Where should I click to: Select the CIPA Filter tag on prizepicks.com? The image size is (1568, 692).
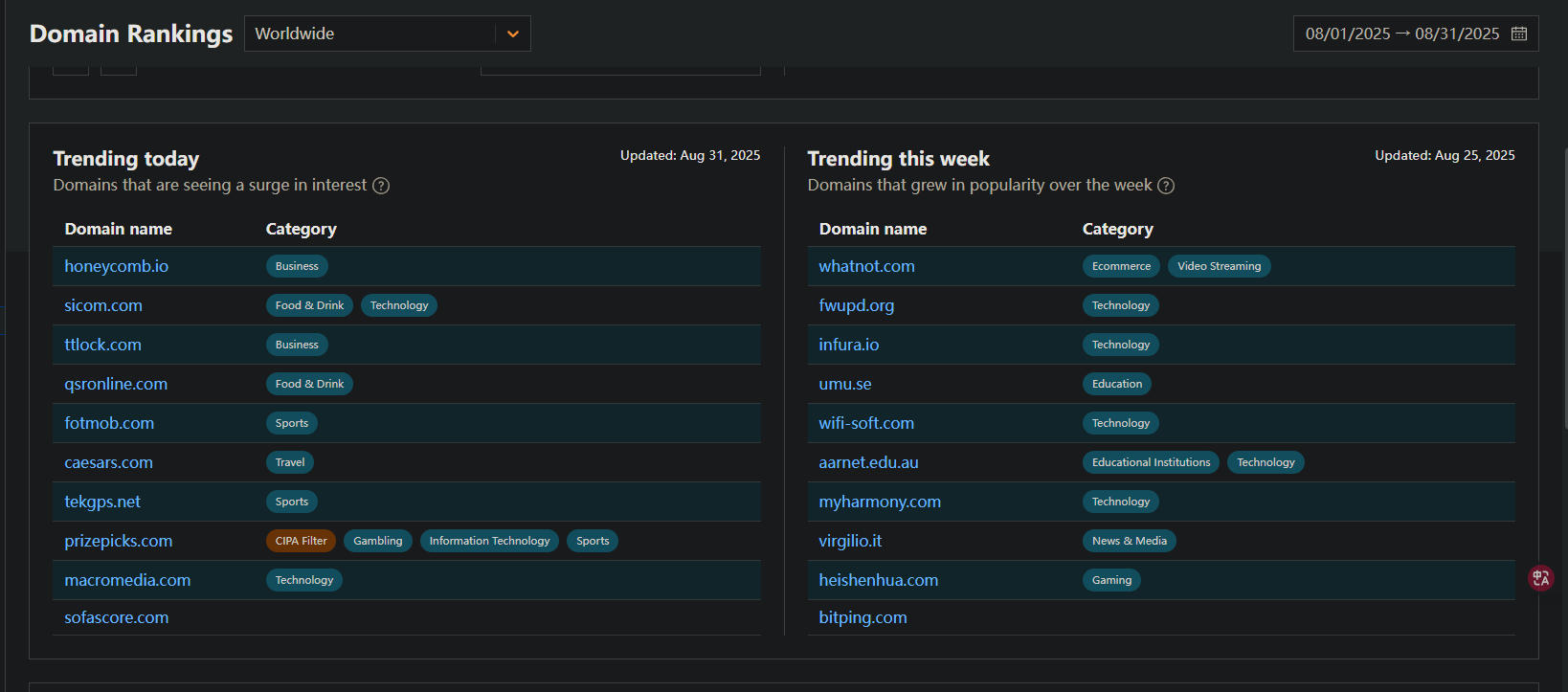[x=301, y=541]
